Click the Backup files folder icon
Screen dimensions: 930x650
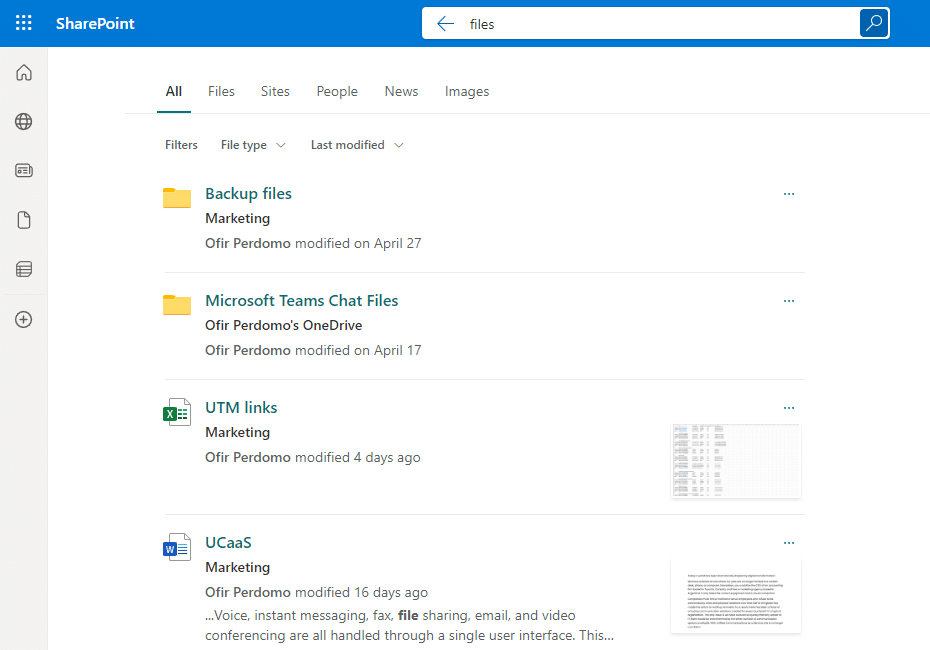177,197
